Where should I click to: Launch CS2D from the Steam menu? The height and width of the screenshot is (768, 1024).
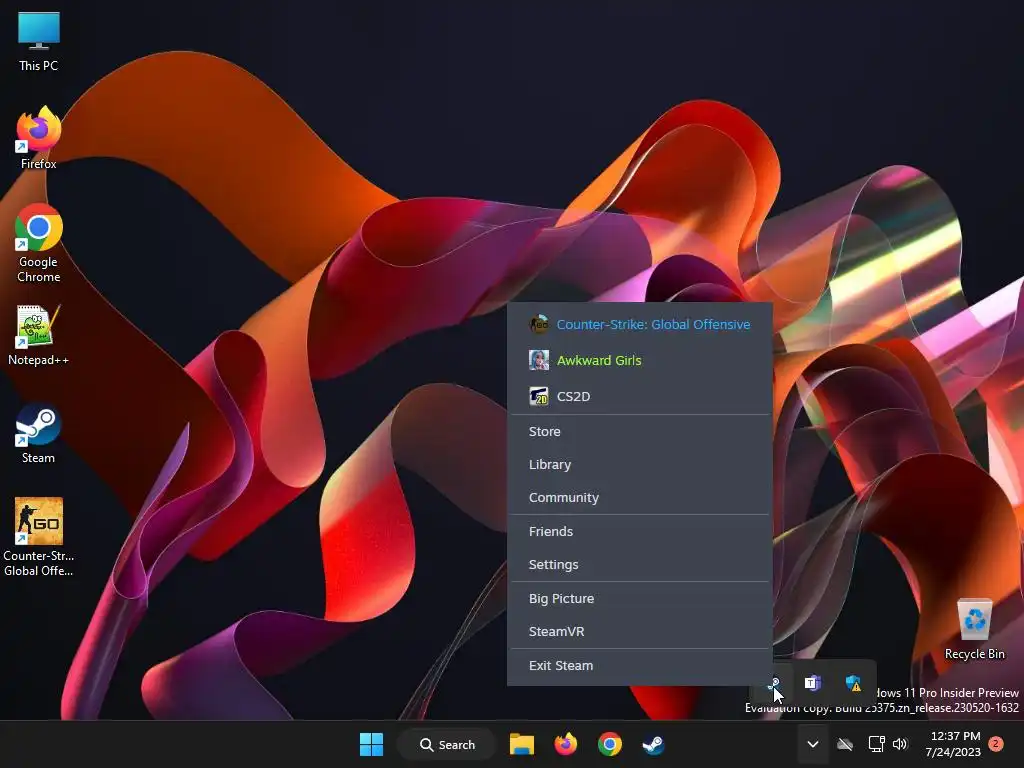639,396
